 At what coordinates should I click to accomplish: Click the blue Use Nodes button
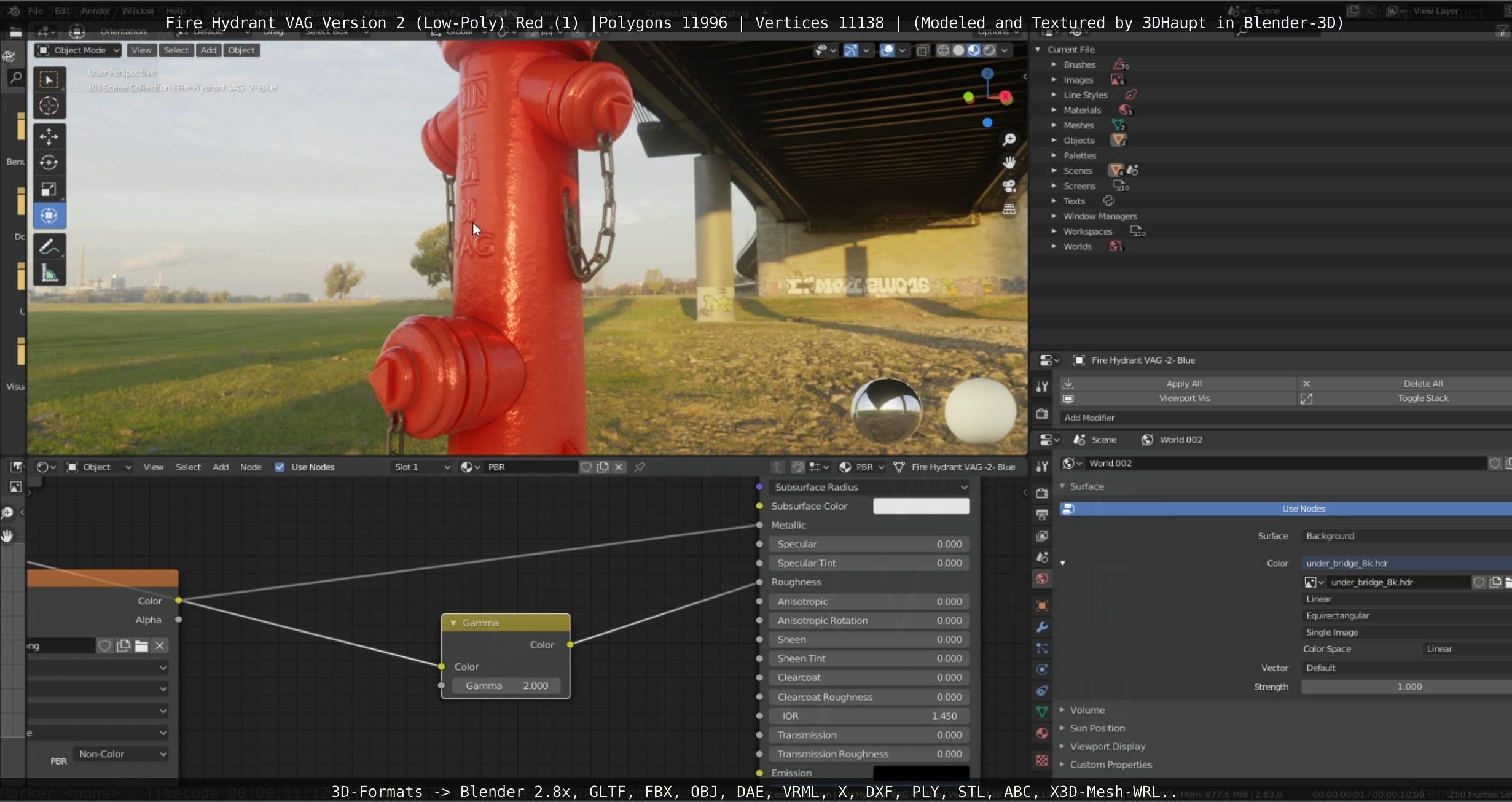click(1286, 508)
